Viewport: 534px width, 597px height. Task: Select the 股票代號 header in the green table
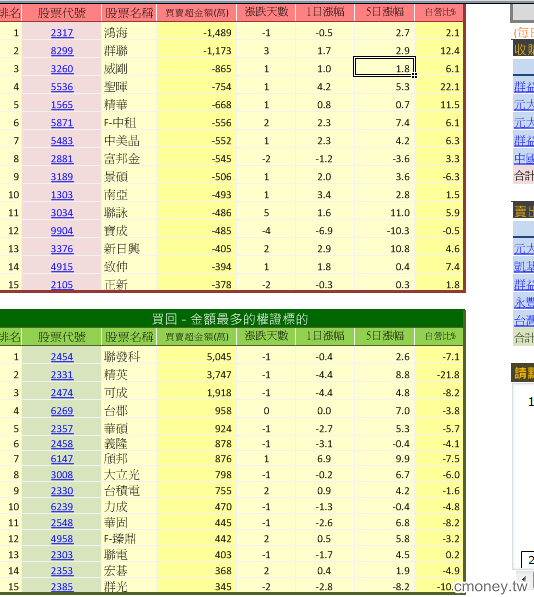coord(62,337)
